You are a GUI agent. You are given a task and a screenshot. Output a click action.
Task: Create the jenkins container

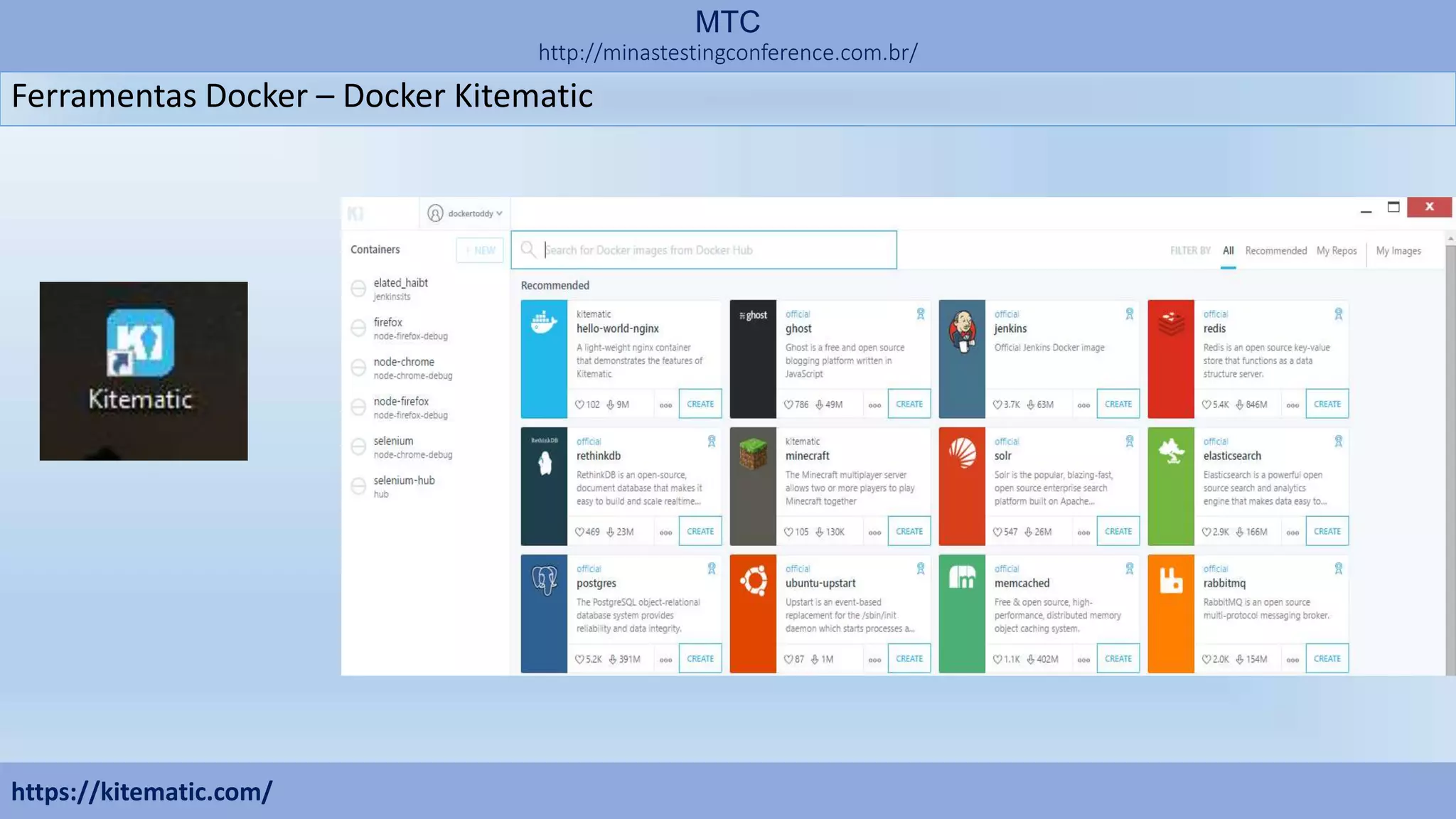(1118, 404)
